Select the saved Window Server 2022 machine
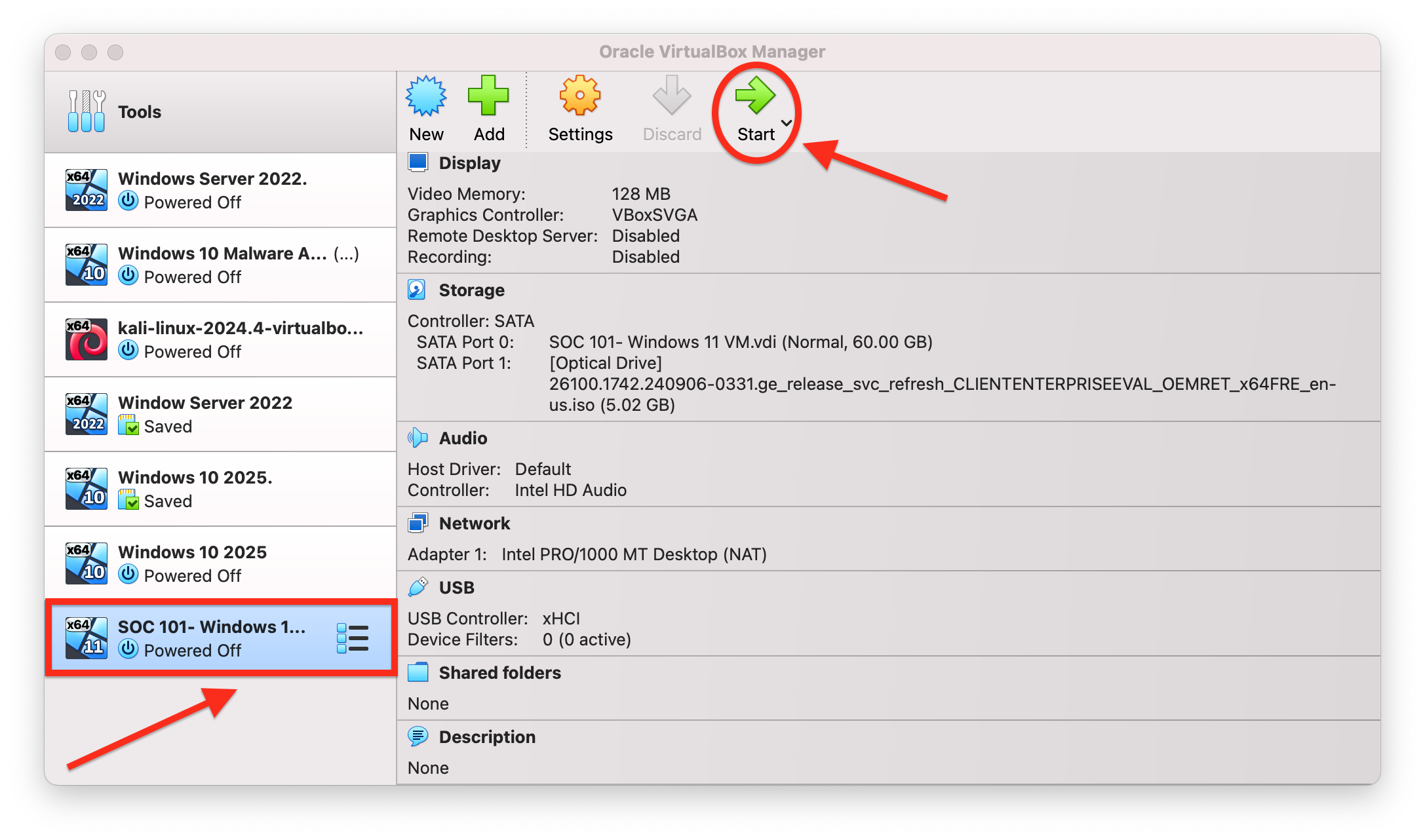Screen dimensions: 1425x840 tap(220, 414)
